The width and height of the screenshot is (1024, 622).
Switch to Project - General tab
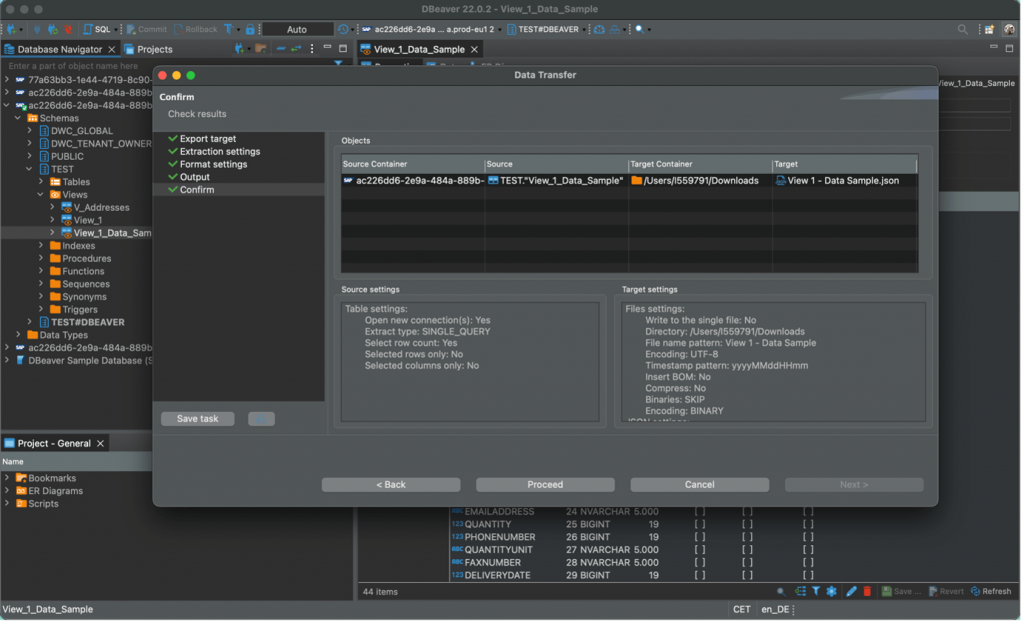[x=54, y=444]
